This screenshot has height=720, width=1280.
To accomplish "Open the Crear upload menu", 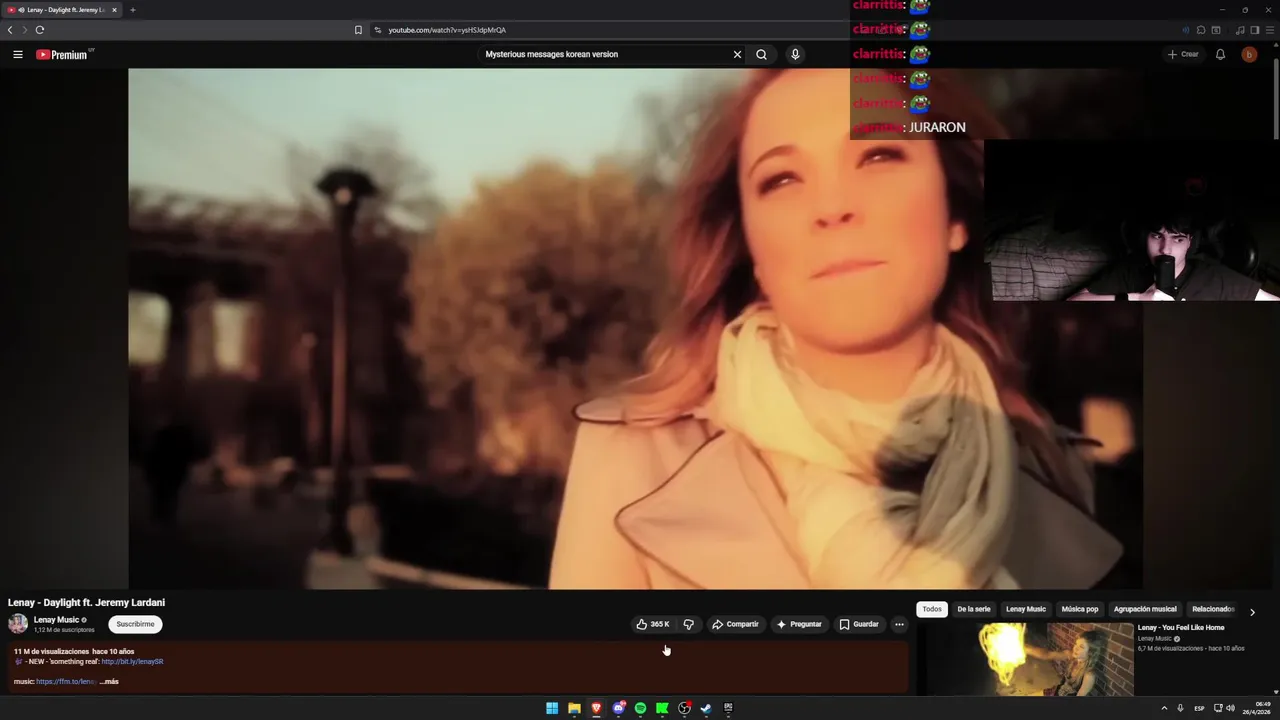I will point(1183,54).
